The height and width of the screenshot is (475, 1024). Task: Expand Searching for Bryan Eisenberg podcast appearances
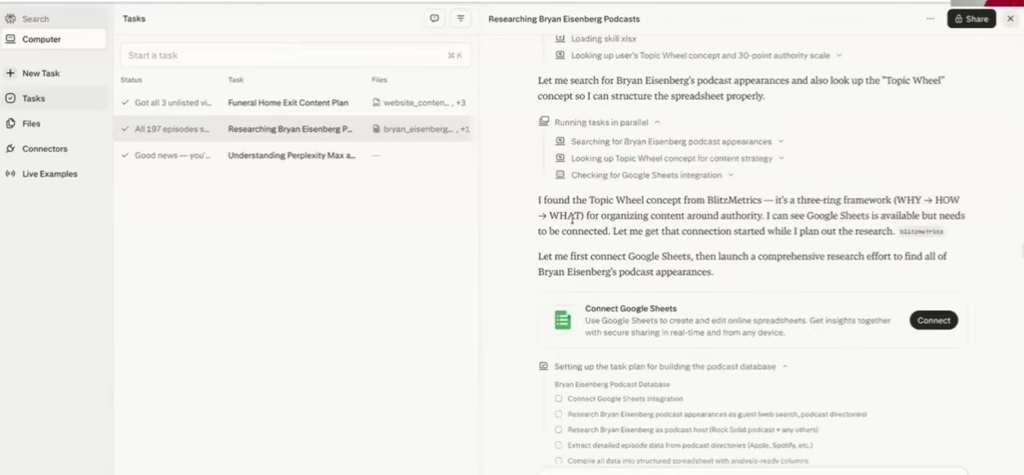[780, 141]
